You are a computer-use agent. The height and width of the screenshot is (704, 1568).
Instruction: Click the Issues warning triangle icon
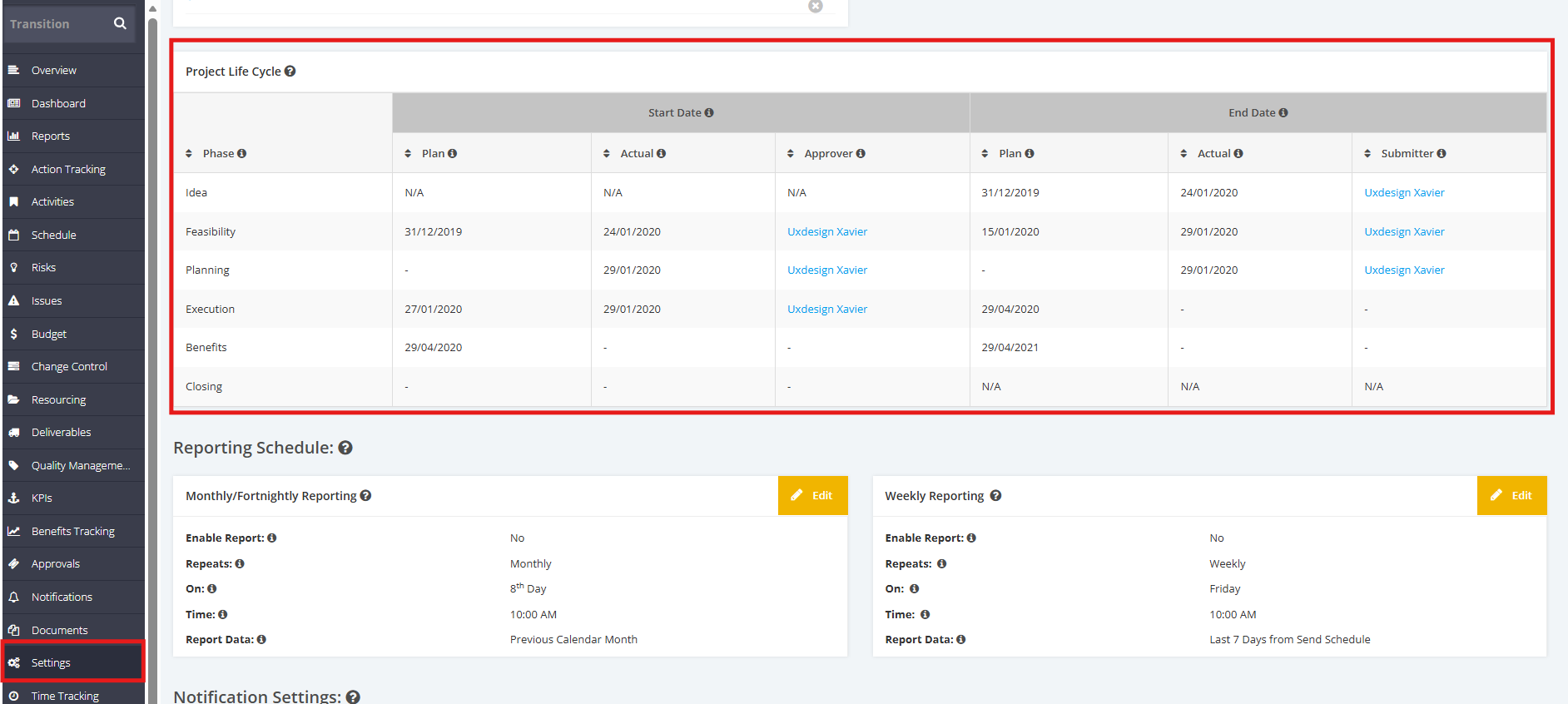(13, 300)
